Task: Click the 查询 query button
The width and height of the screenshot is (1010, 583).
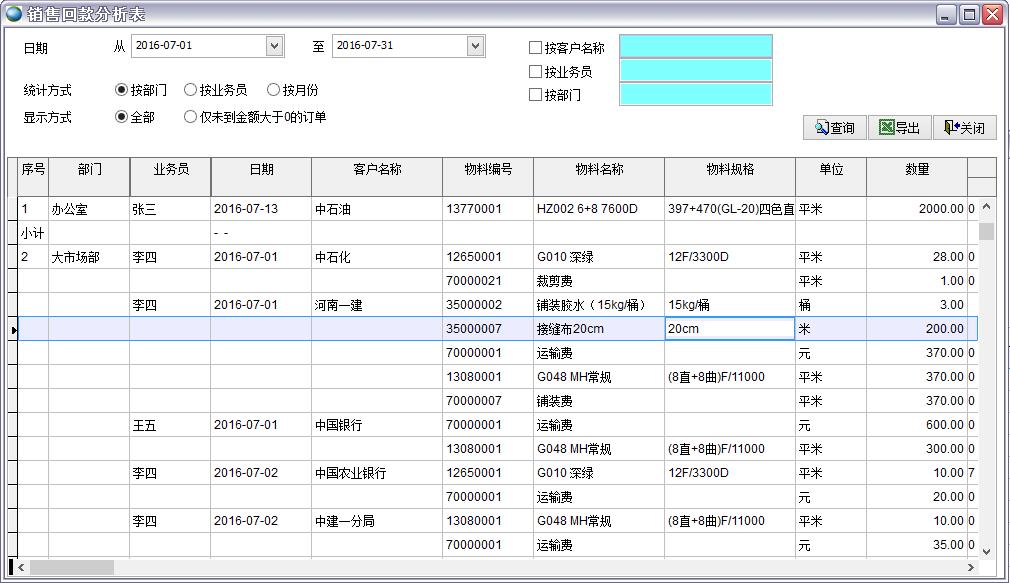Action: [835, 127]
